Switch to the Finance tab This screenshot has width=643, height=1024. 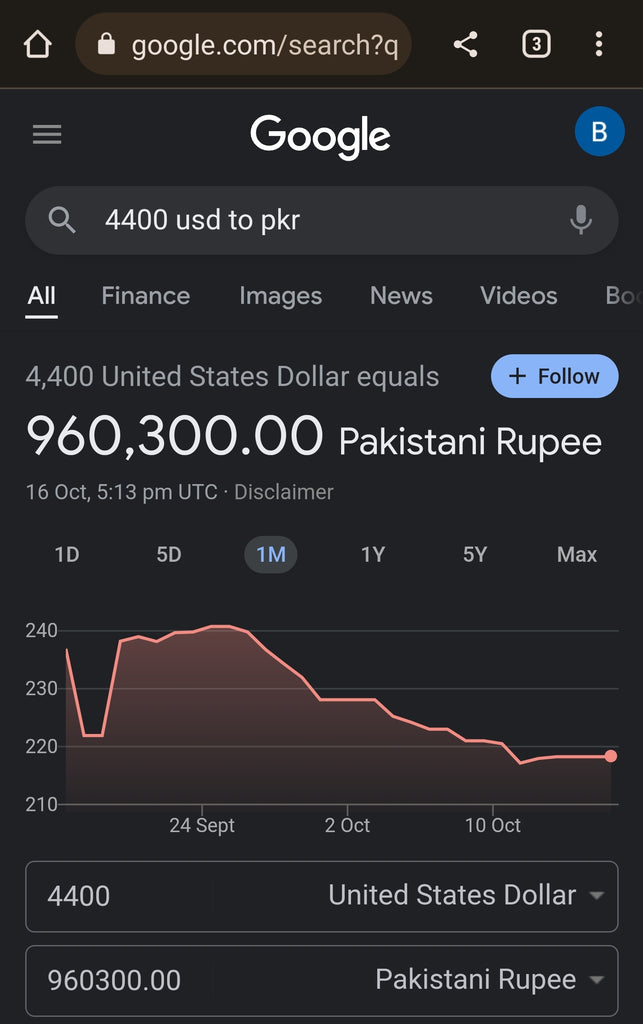(x=146, y=296)
